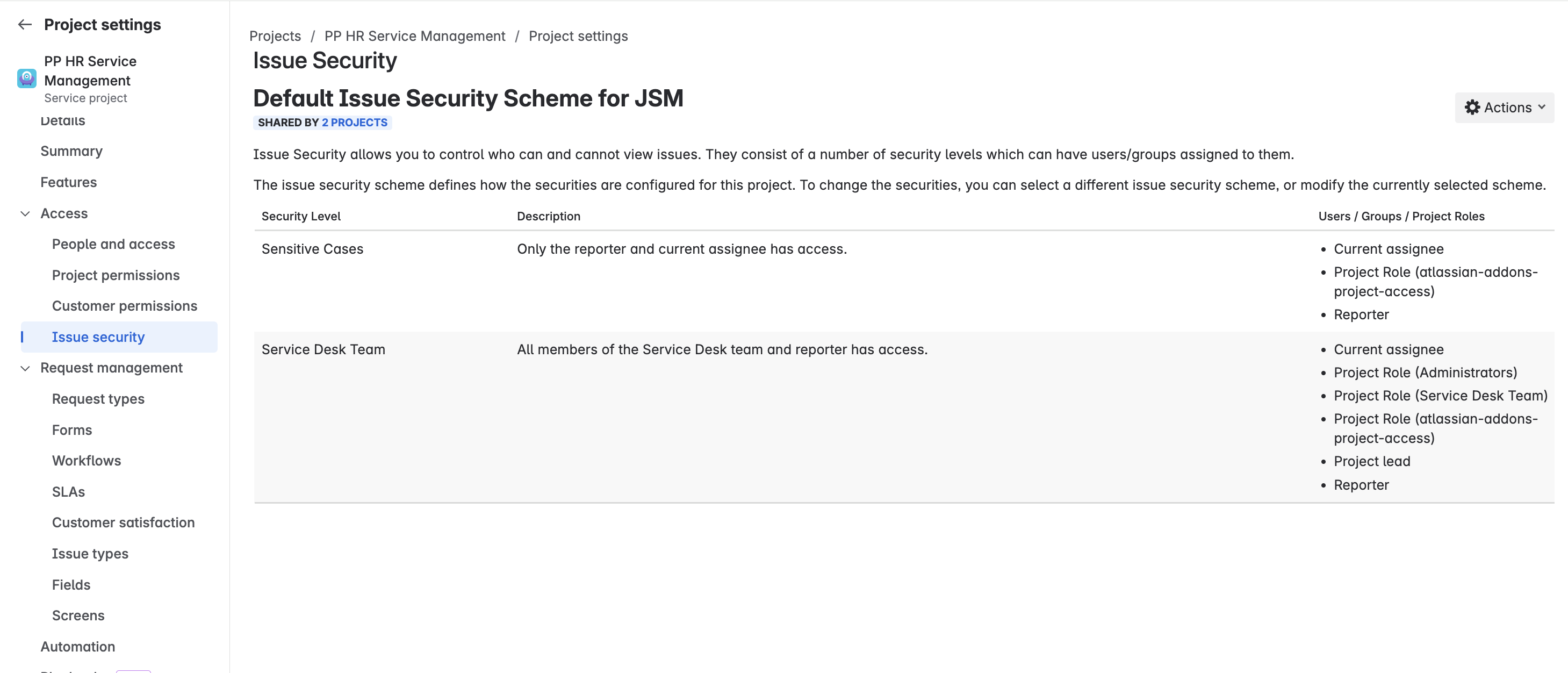The image size is (1568, 673).
Task: Click Default Issue Security Scheme for JSM heading
Action: (x=468, y=98)
